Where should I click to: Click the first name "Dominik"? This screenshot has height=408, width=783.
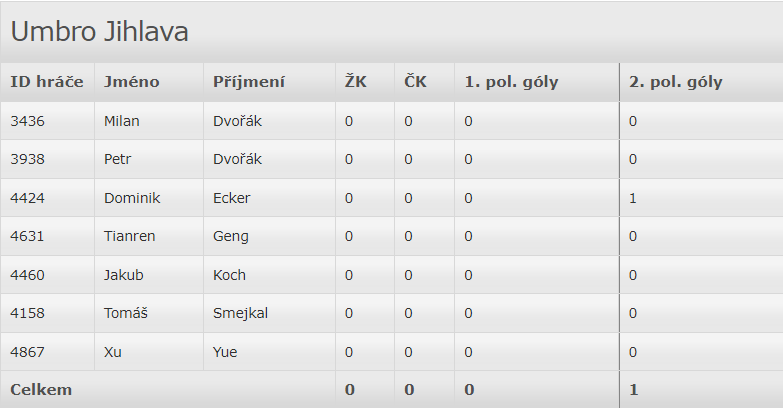[132, 198]
